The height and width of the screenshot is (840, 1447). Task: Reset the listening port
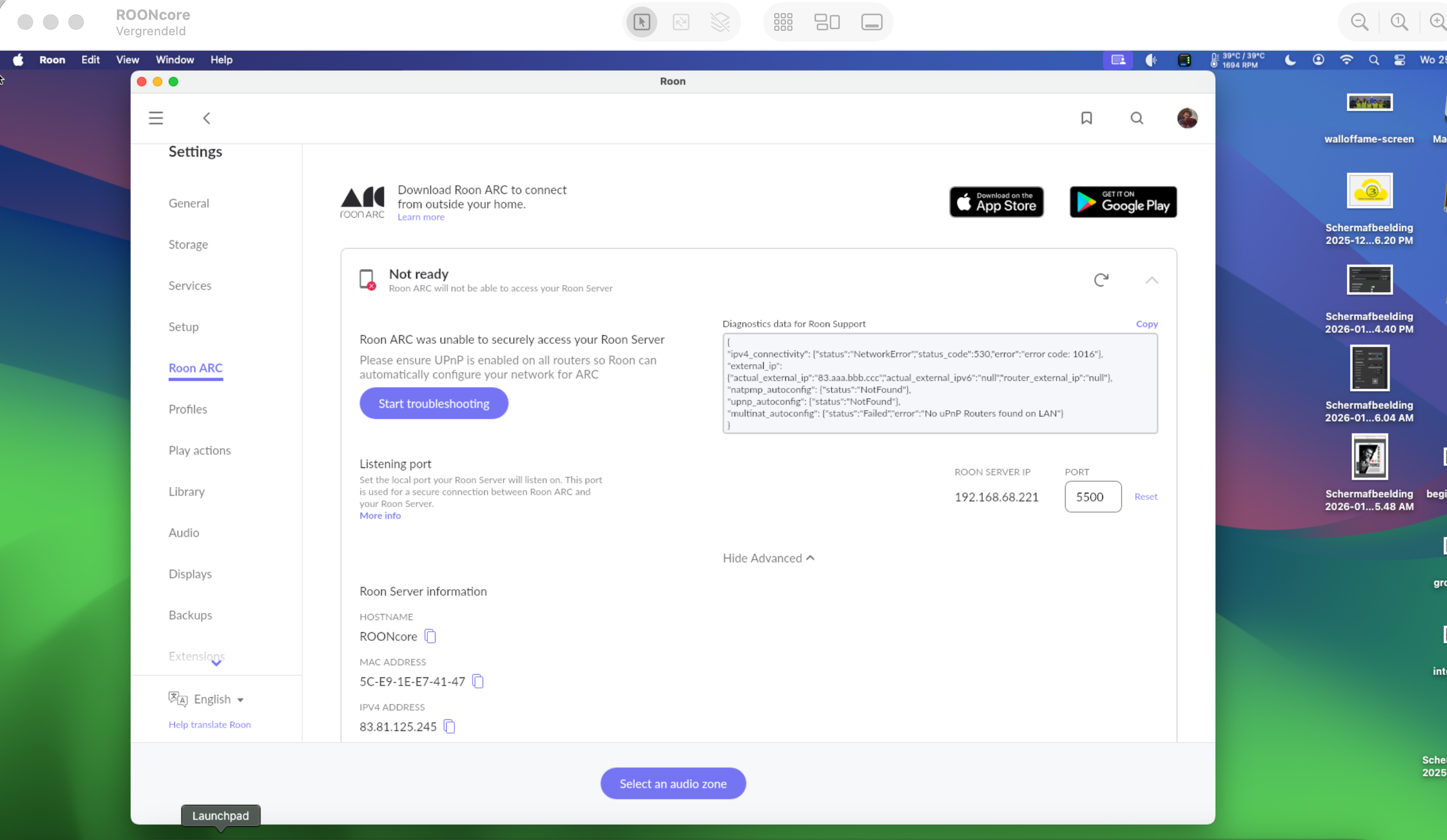(1145, 497)
